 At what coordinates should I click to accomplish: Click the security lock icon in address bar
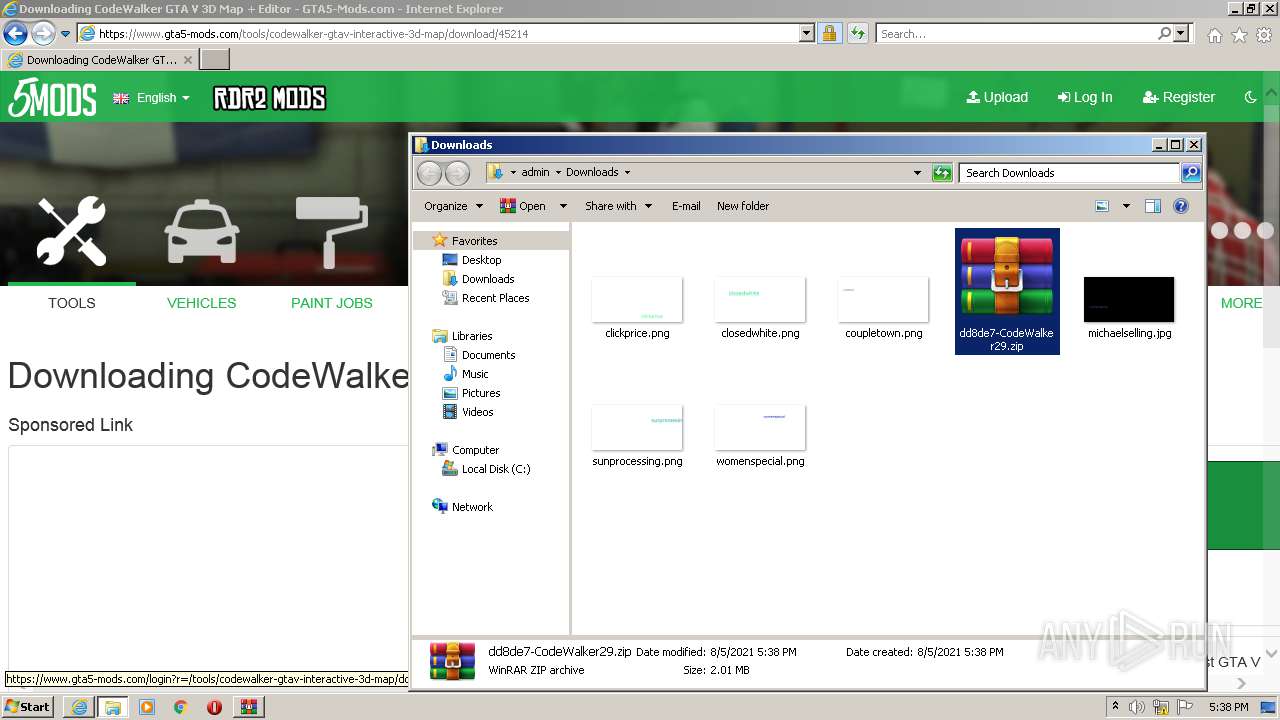point(829,33)
